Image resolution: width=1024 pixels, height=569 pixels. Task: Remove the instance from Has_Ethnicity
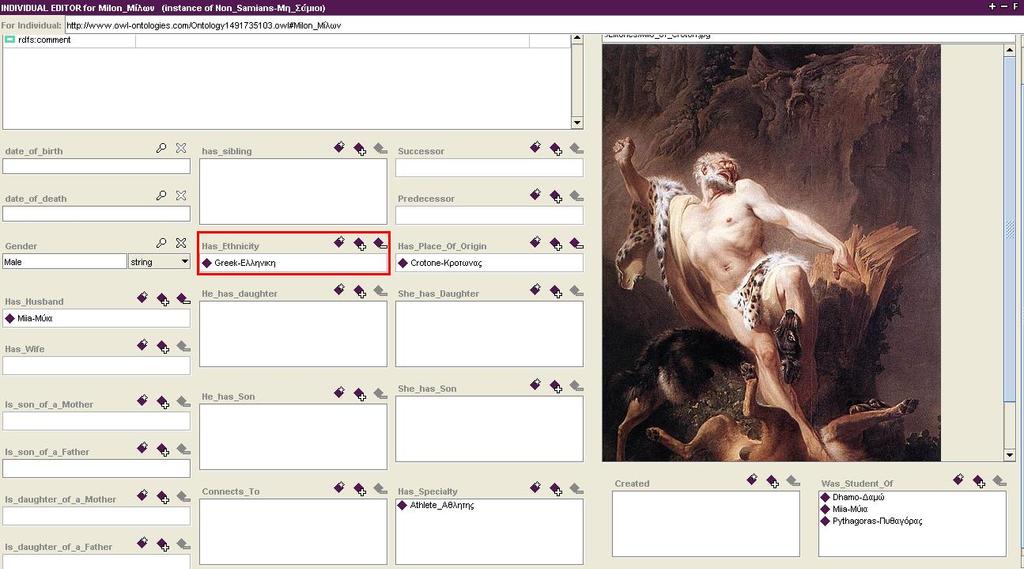tap(381, 244)
